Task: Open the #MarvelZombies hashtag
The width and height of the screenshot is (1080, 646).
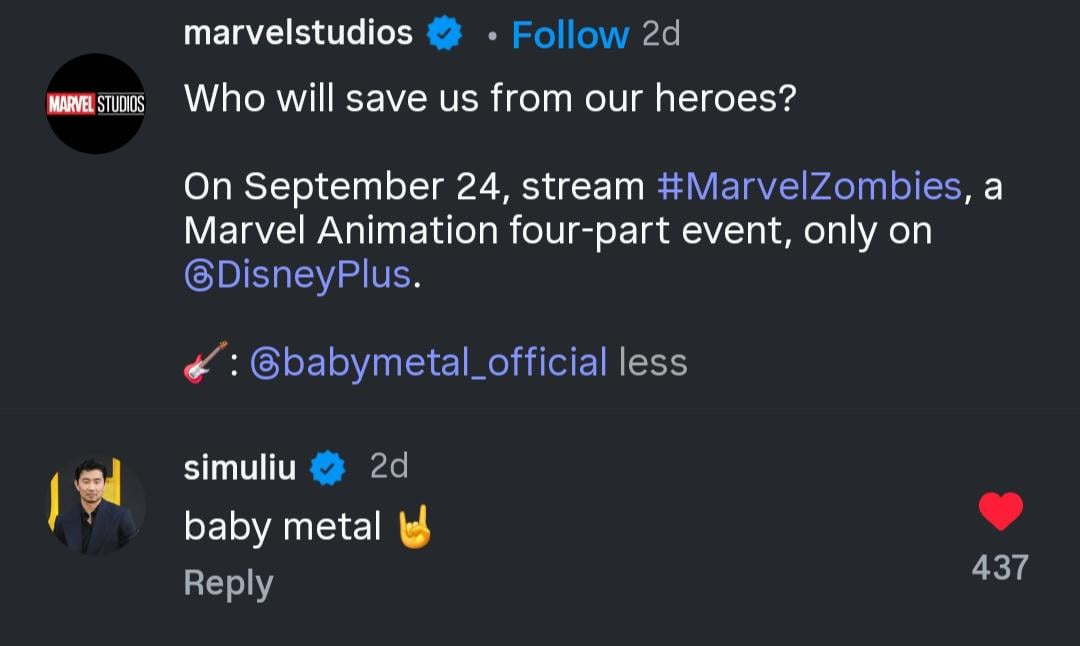Action: (808, 186)
